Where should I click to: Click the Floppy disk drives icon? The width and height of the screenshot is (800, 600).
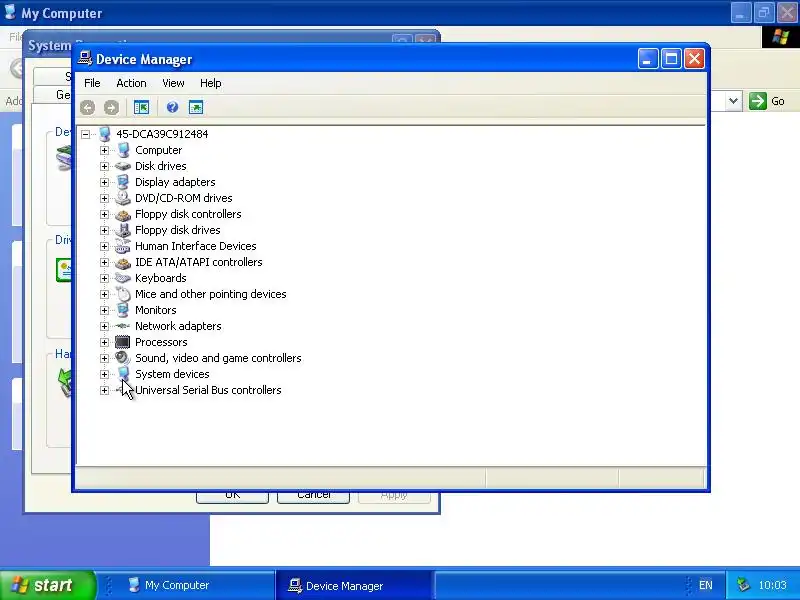[123, 230]
